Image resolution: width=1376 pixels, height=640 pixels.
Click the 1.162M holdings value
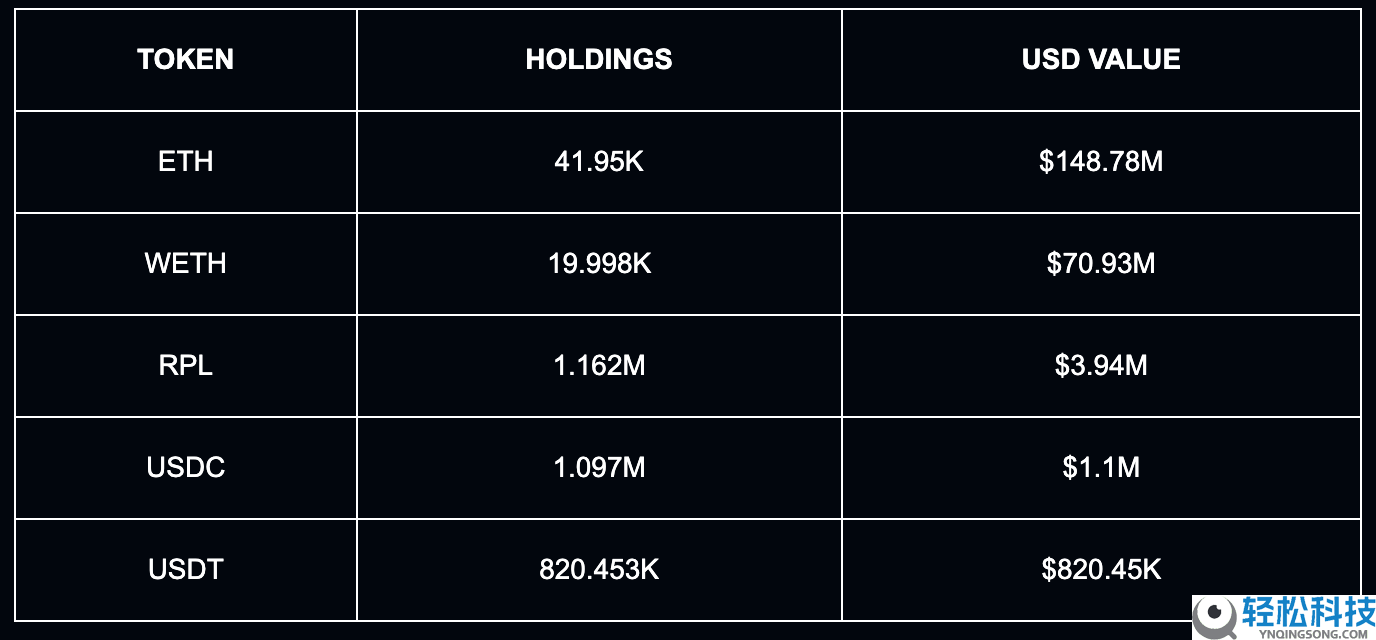599,366
